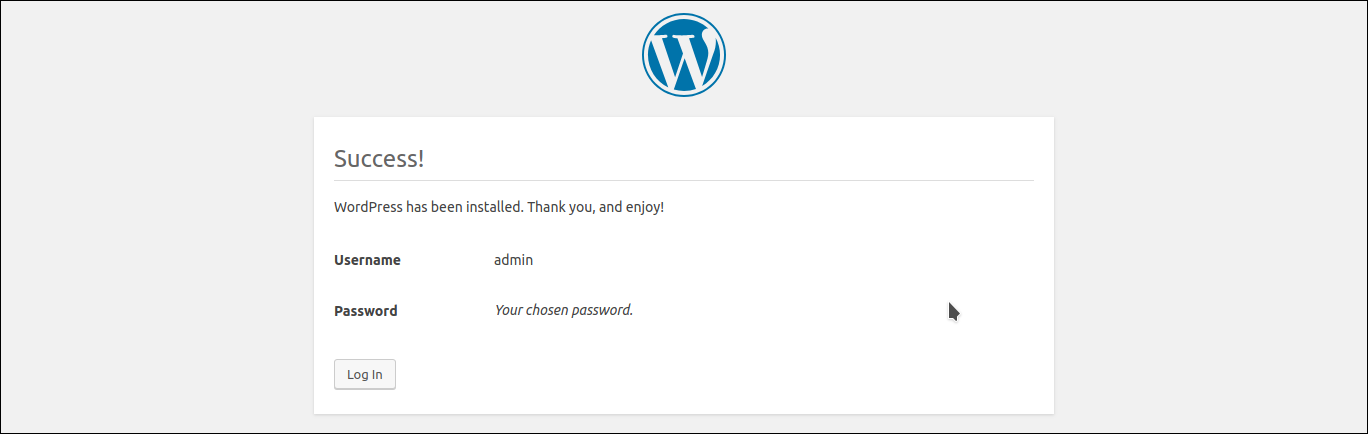Click the word 'Your' in password note
This screenshot has height=434, width=1368.
508,310
